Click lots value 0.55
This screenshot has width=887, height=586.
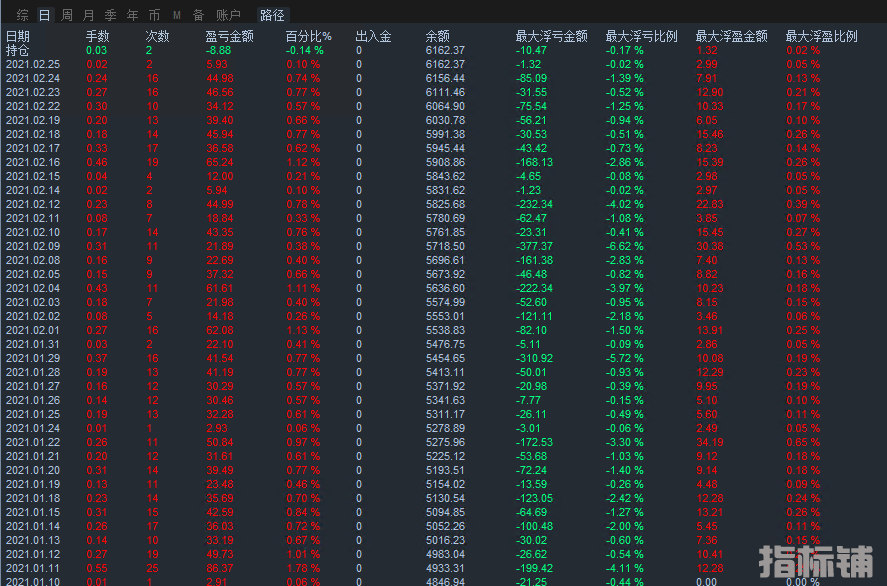click(x=97, y=568)
